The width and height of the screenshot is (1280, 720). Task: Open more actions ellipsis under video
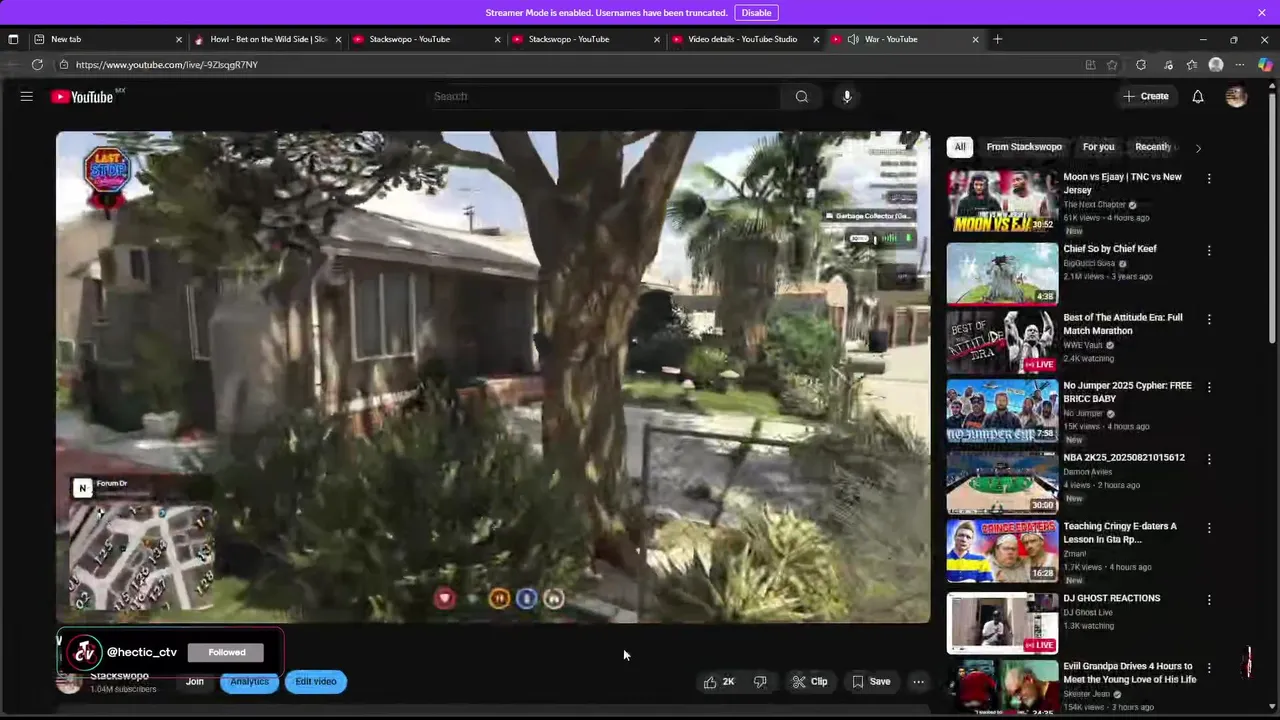pos(918,682)
